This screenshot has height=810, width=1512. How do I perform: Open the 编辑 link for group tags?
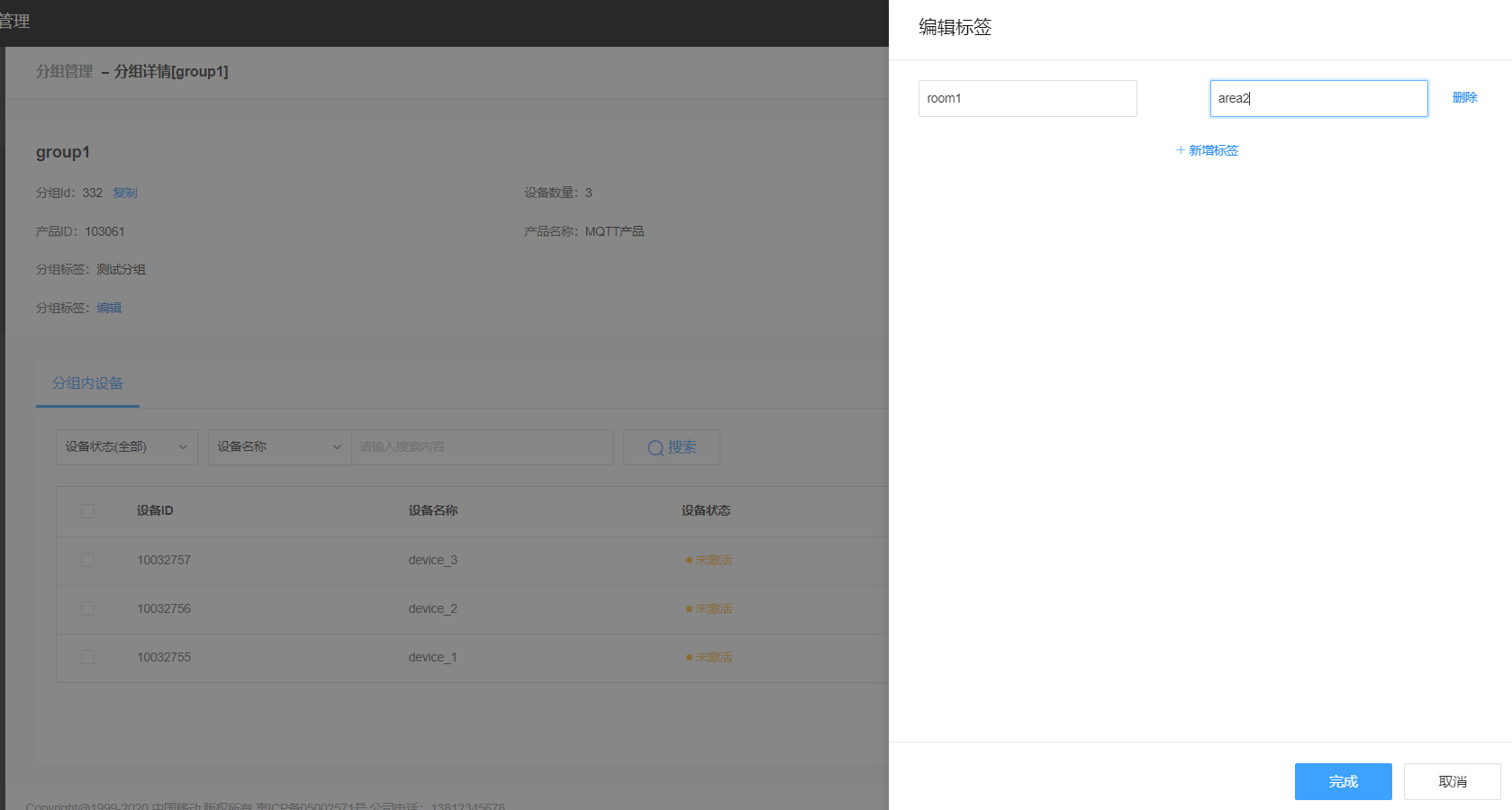click(x=109, y=308)
